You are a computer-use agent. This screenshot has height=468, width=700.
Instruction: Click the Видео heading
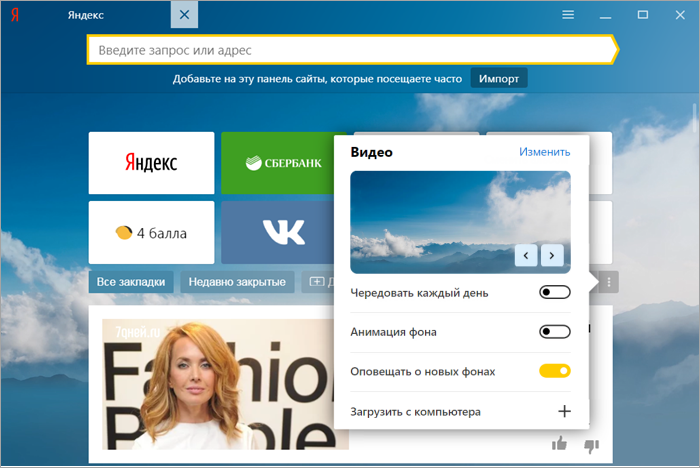tap(371, 152)
